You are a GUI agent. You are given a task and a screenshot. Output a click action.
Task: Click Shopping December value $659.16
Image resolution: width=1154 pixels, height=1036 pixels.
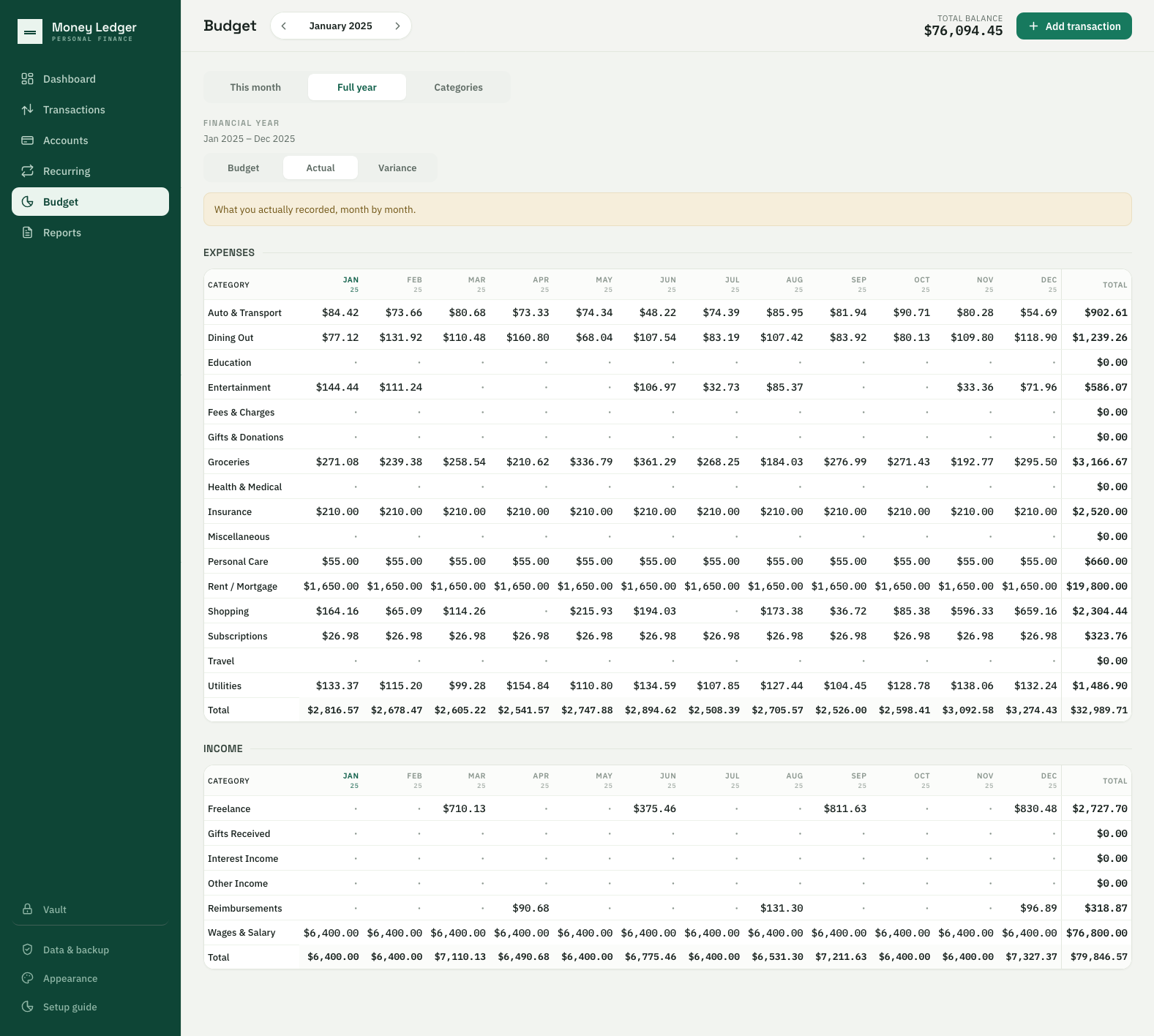click(1035, 611)
